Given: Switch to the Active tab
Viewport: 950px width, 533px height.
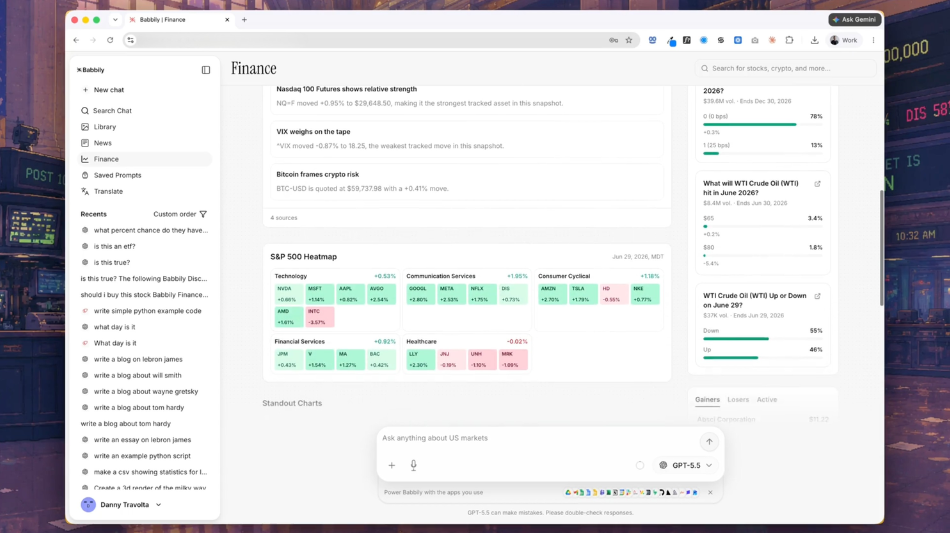Looking at the screenshot, I should tap(766, 400).
